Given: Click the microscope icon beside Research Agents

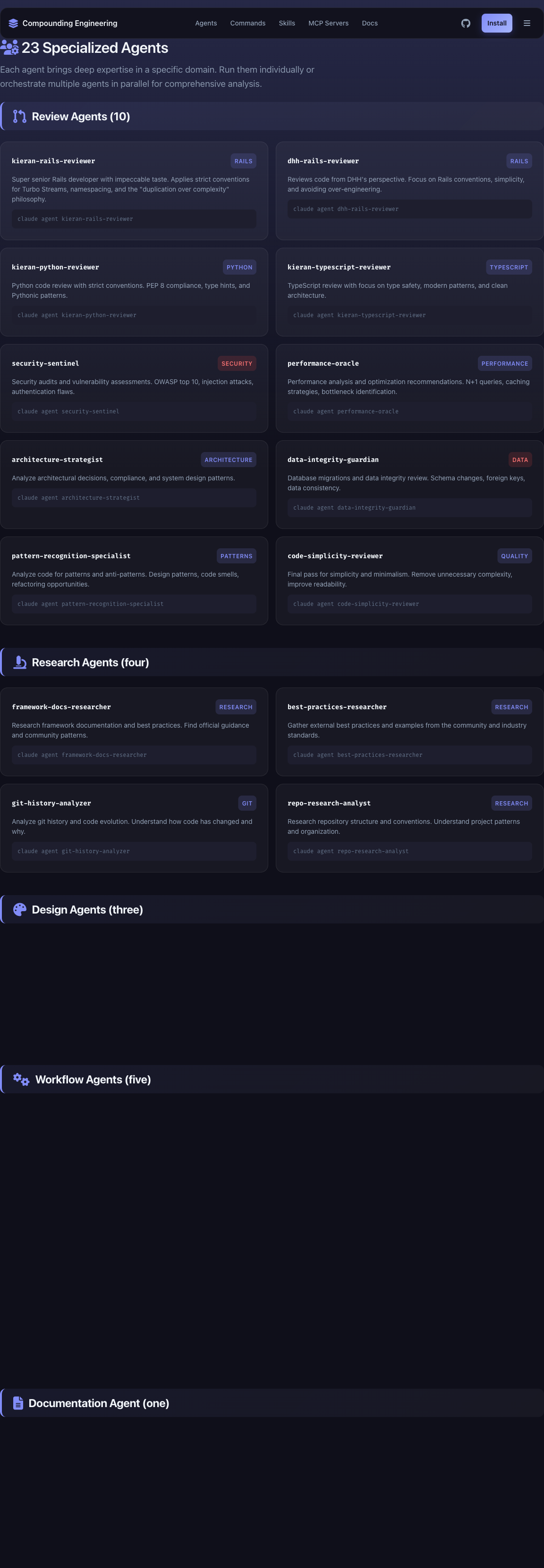Looking at the screenshot, I should 19,662.
